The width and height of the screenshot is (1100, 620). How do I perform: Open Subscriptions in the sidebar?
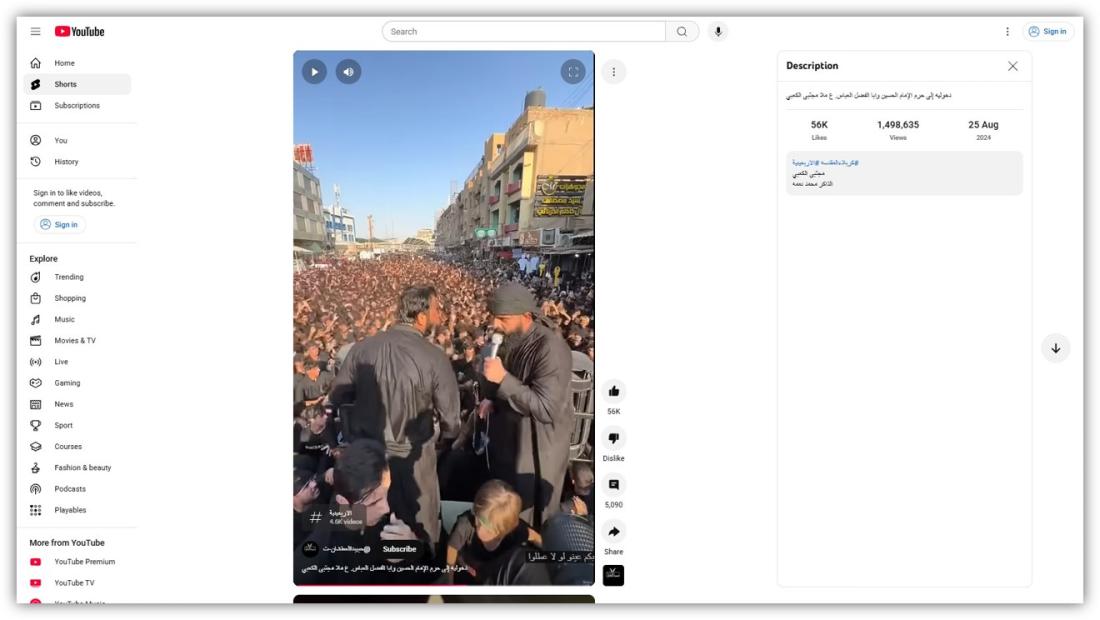pos(77,105)
